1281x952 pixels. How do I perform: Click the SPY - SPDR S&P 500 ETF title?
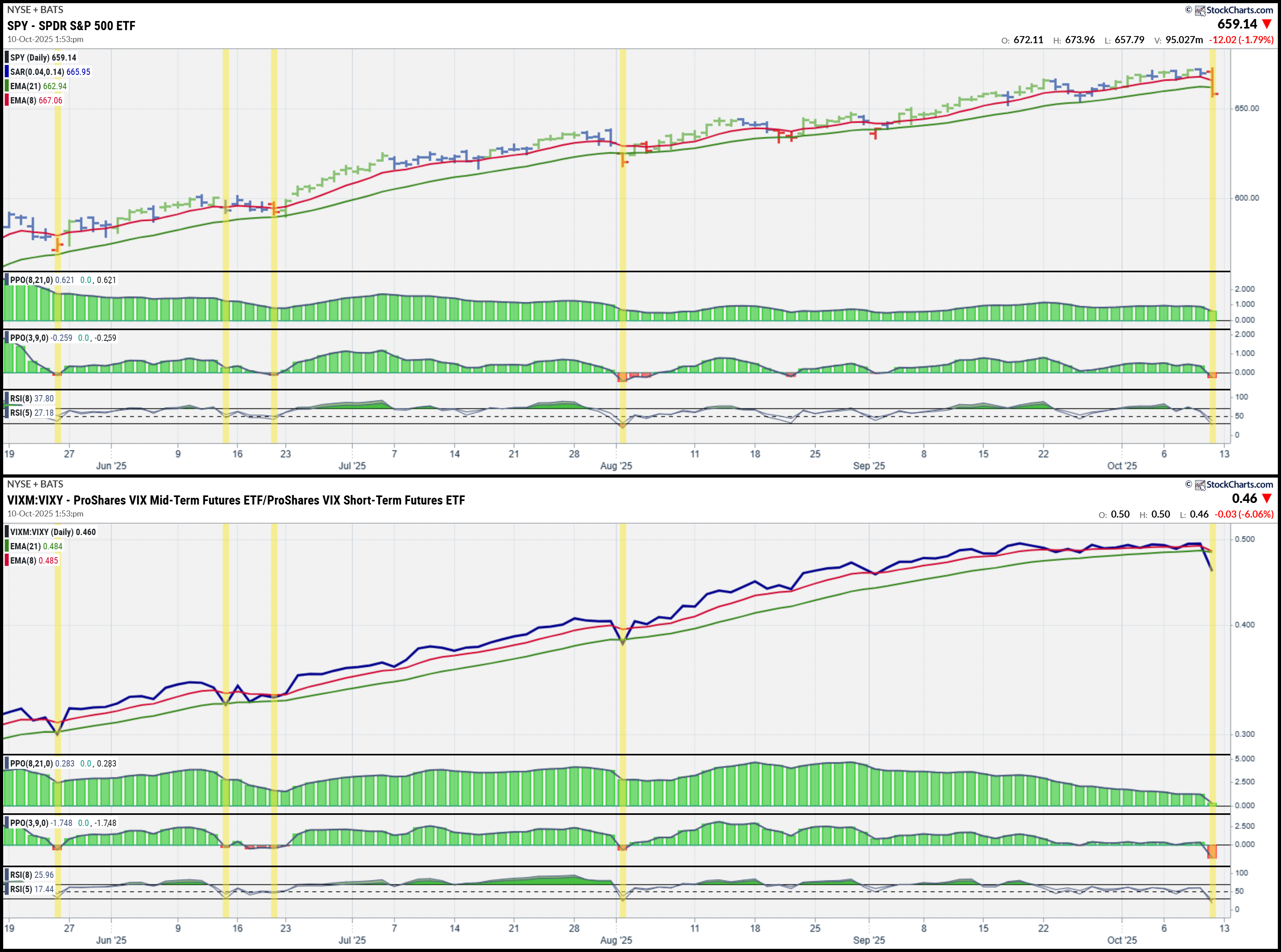[71, 25]
